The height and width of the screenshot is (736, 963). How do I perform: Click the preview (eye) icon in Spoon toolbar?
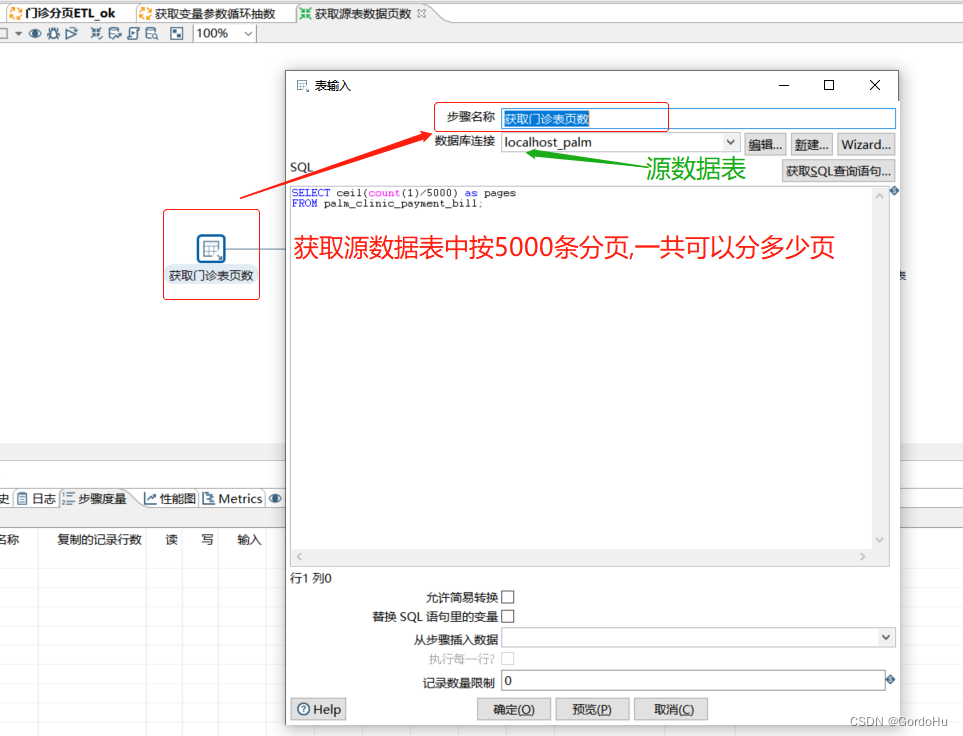35,33
